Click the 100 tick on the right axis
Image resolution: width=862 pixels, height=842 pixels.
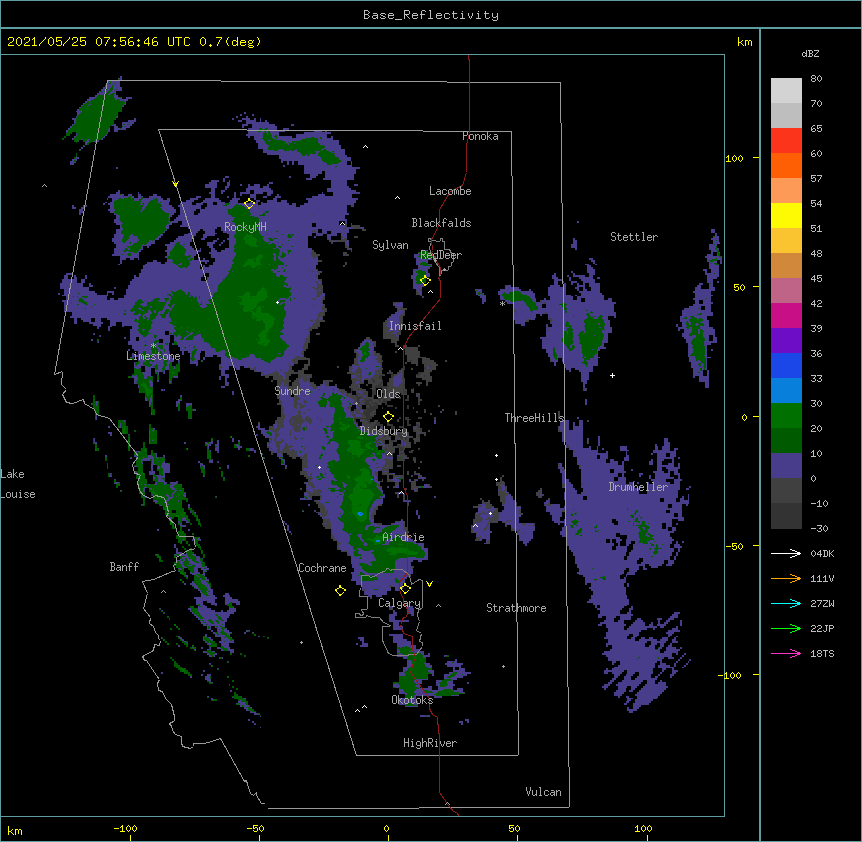(x=734, y=158)
